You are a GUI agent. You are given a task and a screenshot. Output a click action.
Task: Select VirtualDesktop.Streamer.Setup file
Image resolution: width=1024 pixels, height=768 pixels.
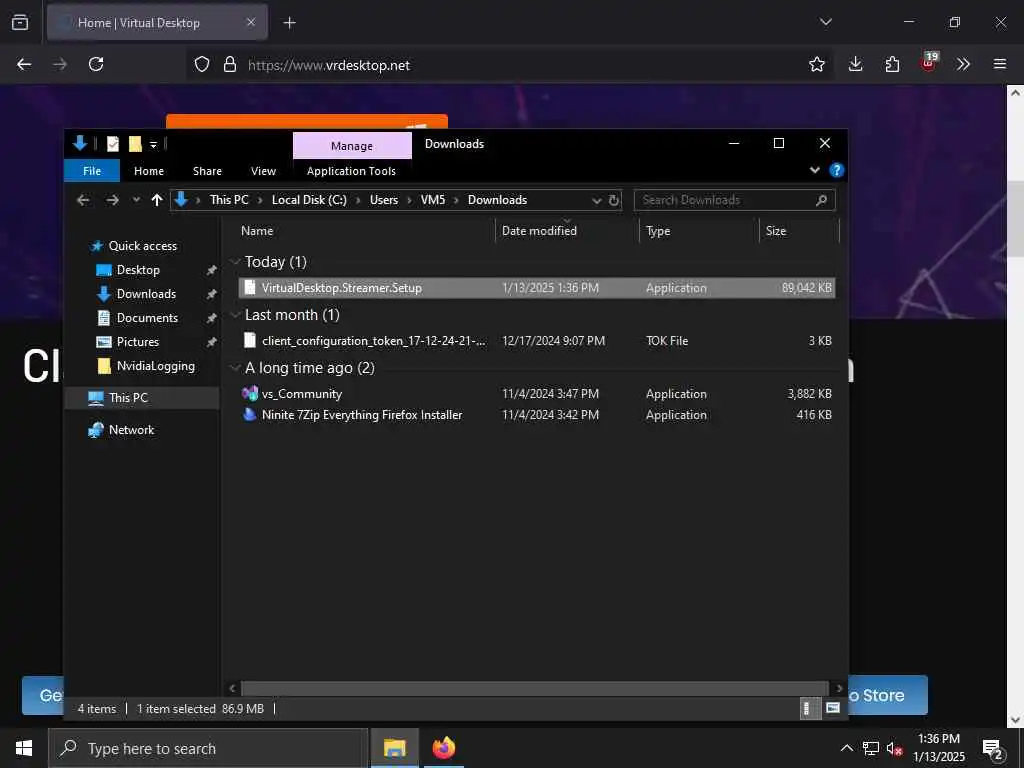537,288
